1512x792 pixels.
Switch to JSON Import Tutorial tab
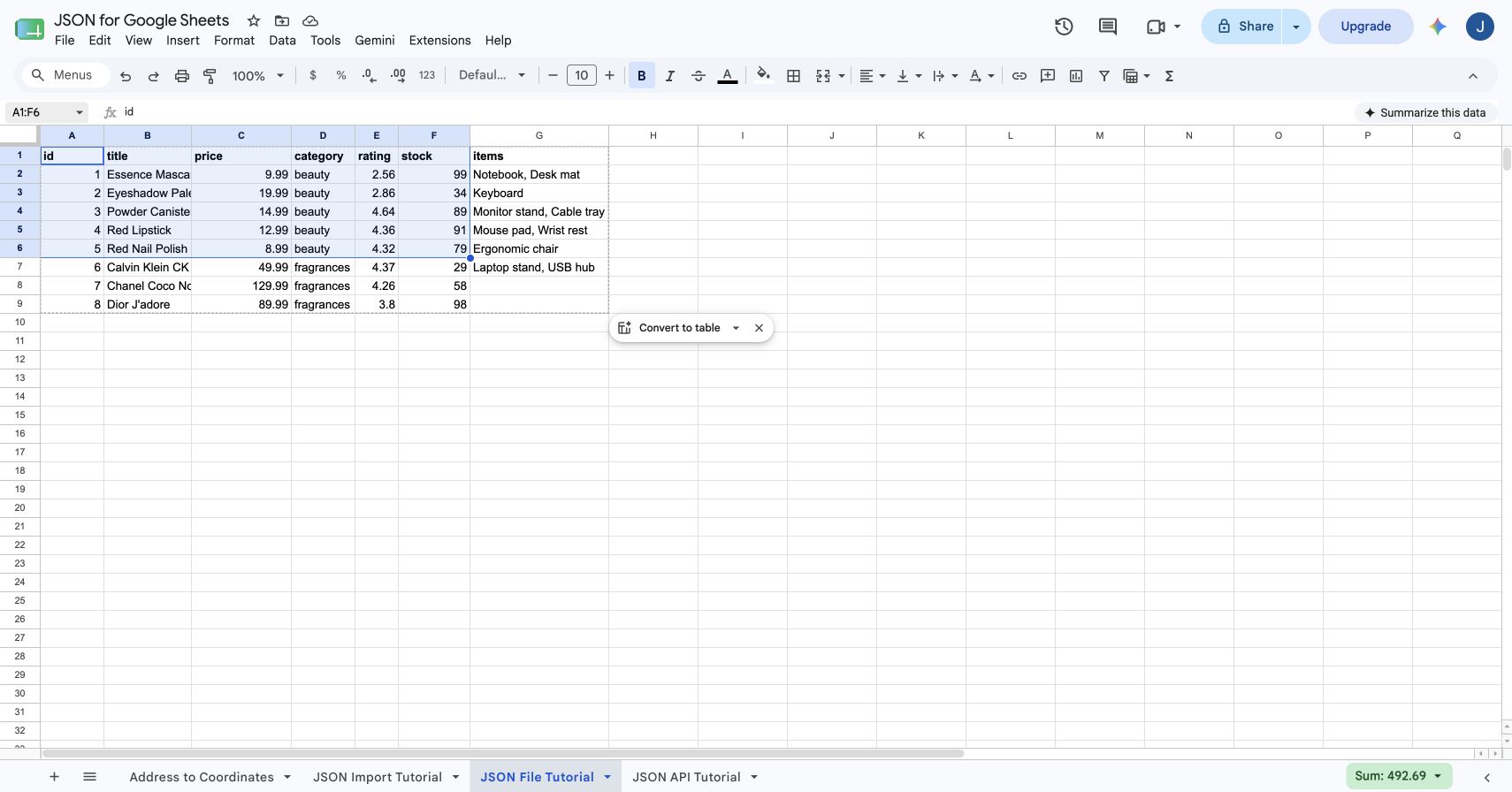378,777
